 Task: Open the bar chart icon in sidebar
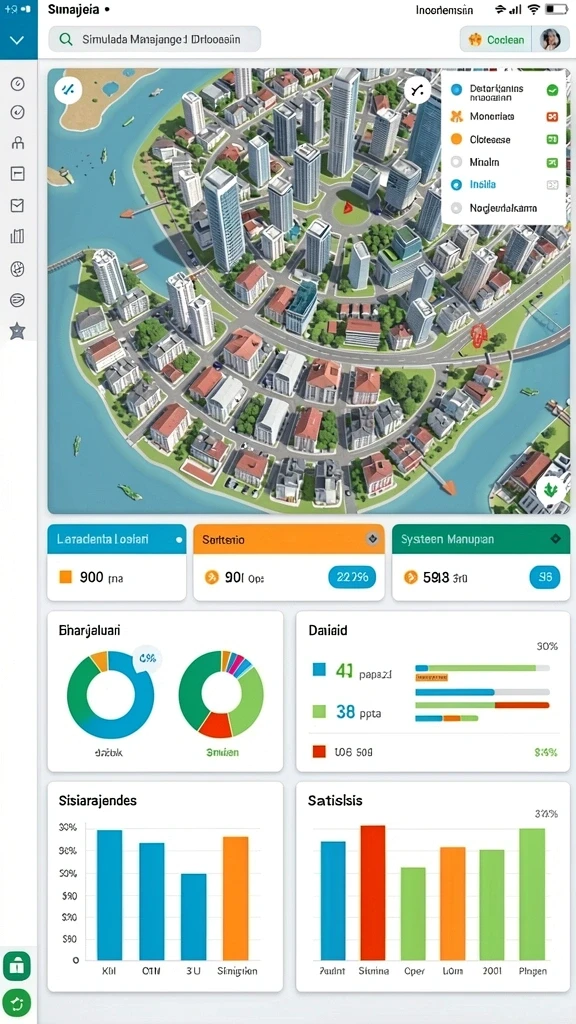coord(18,236)
